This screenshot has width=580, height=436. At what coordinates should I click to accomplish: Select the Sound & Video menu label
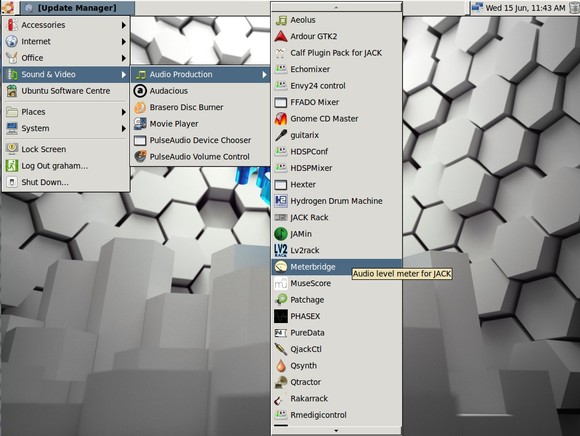pos(48,74)
